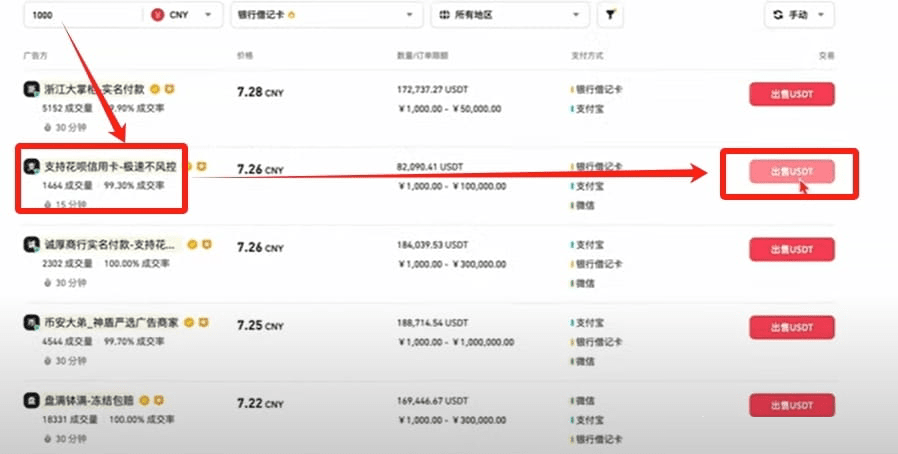The width and height of the screenshot is (898, 454).
Task: Open the 所有地区 region dropdown
Action: pyautogui.click(x=509, y=15)
